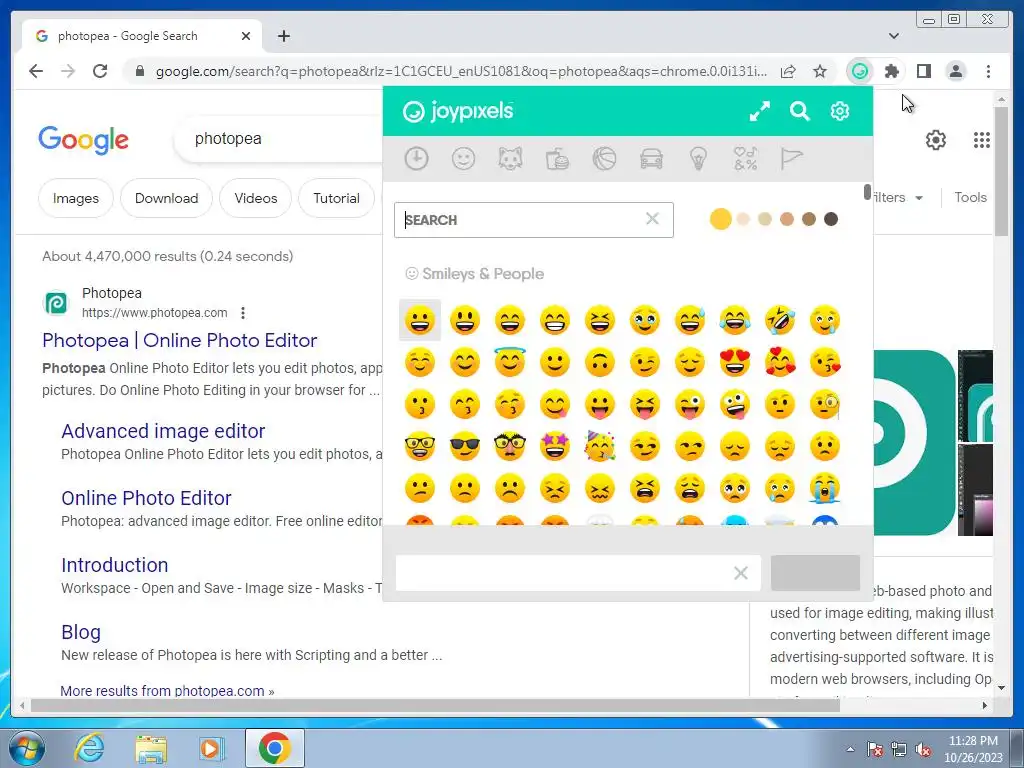This screenshot has width=1024, height=768.
Task: Select Activity basketball category icon
Action: (x=604, y=159)
